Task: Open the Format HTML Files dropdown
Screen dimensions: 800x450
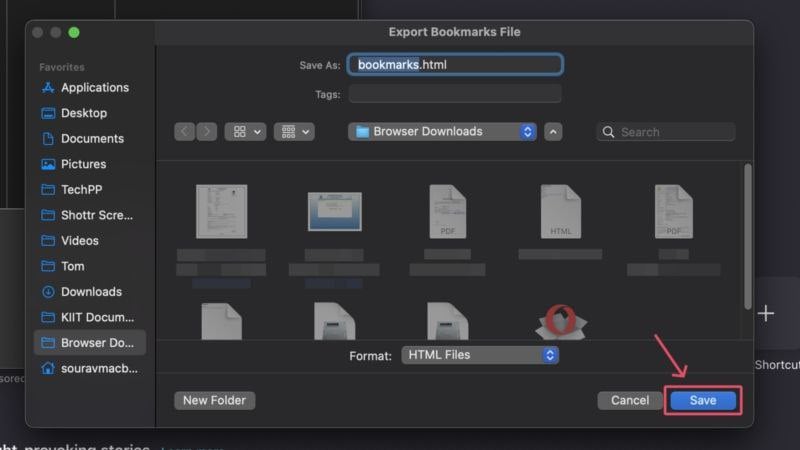Action: 480,355
